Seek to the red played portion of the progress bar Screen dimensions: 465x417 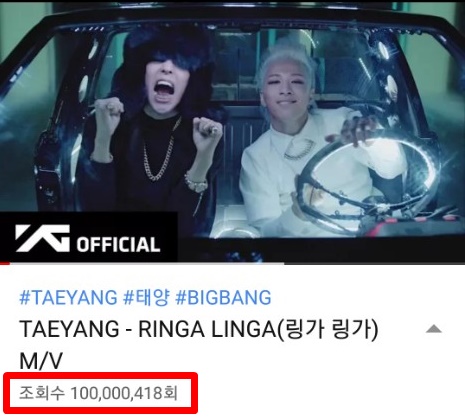click(x=5, y=263)
